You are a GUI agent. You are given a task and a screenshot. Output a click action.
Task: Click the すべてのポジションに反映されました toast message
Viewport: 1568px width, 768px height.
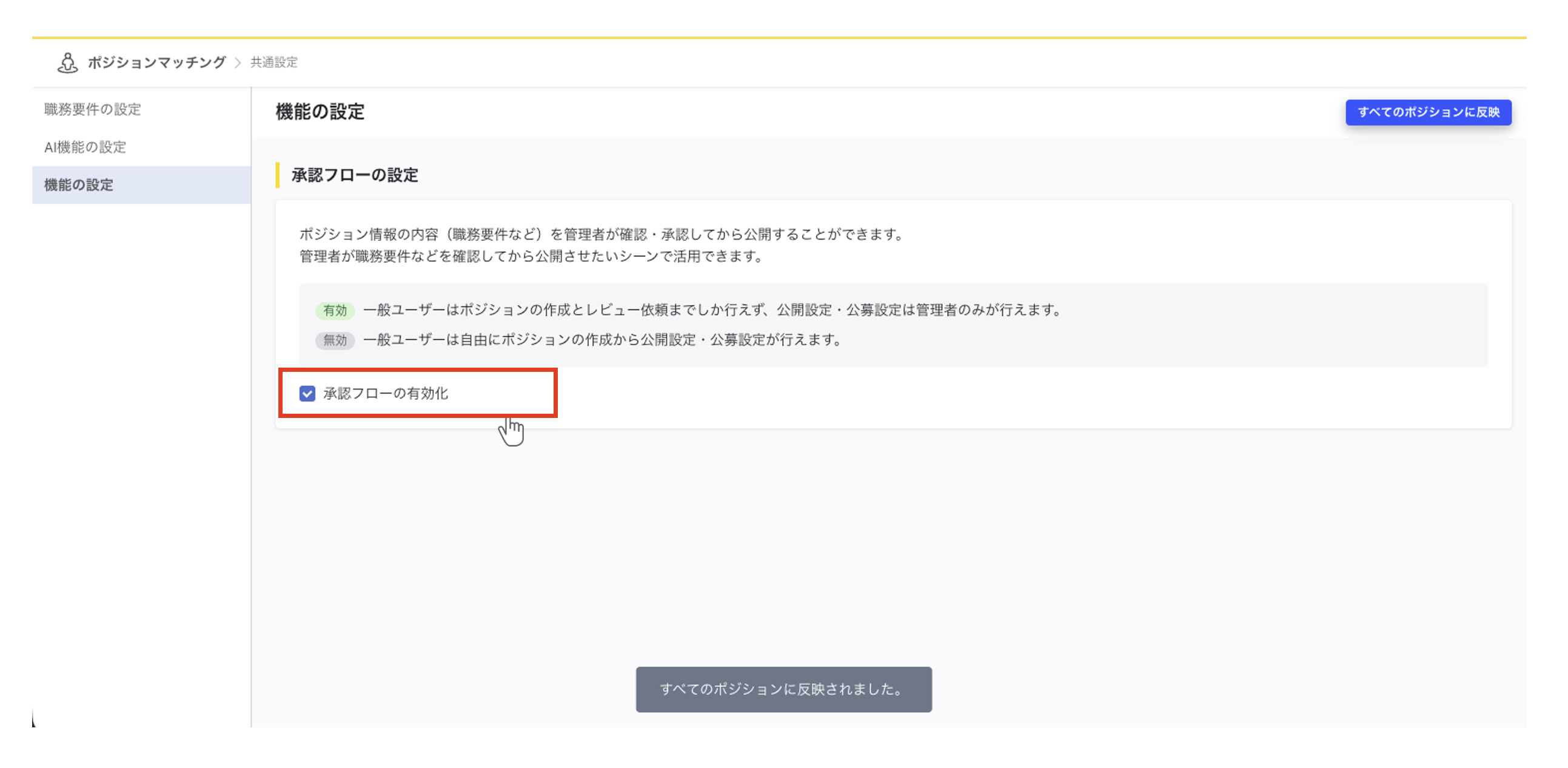pos(783,689)
